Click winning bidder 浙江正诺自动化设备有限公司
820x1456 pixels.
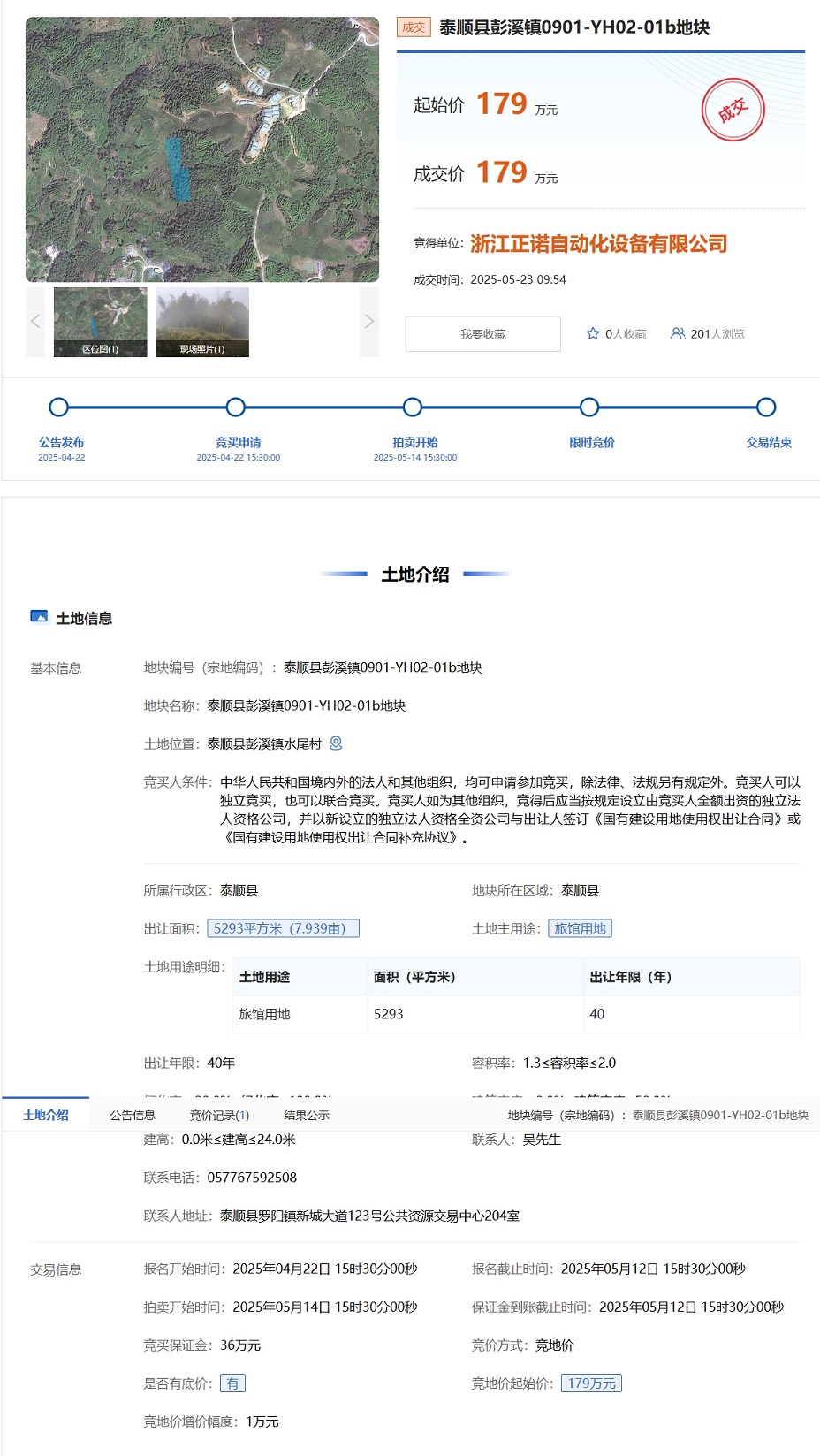[x=598, y=244]
